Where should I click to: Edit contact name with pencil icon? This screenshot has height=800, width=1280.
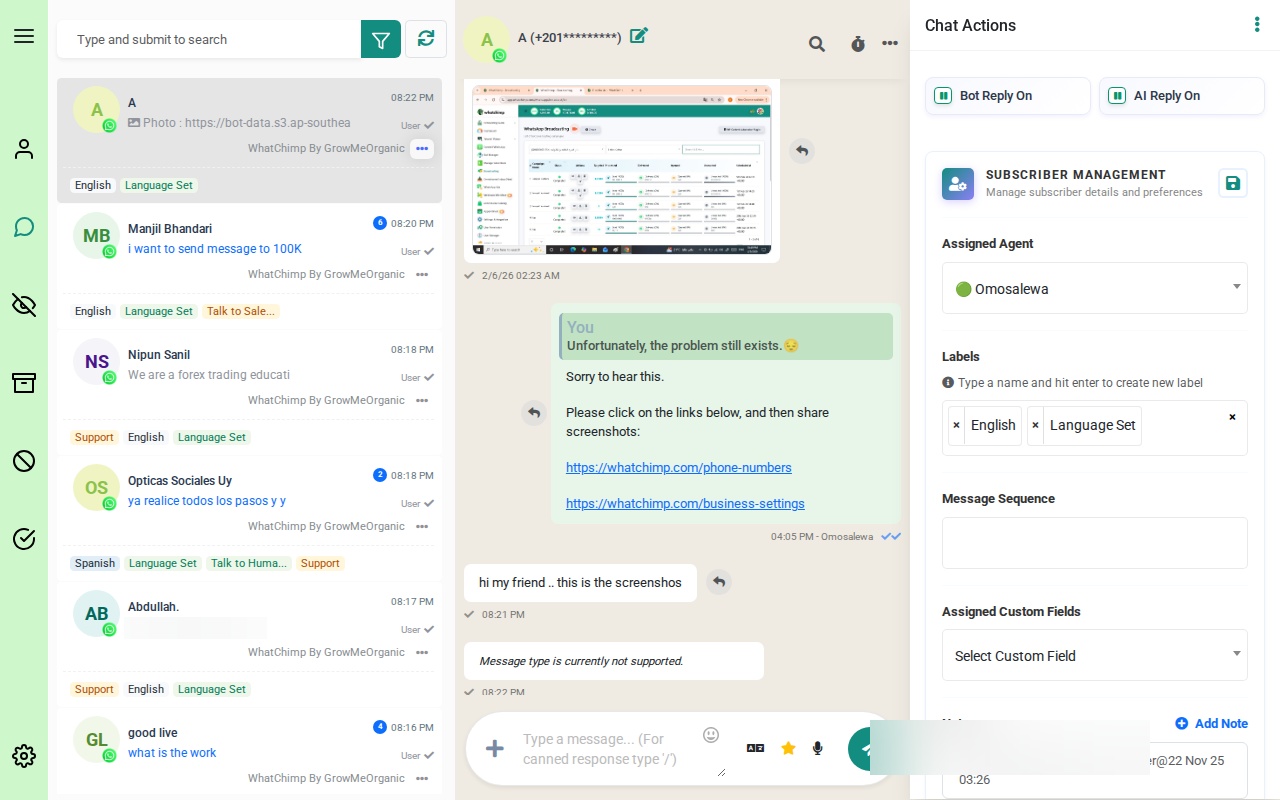point(639,36)
